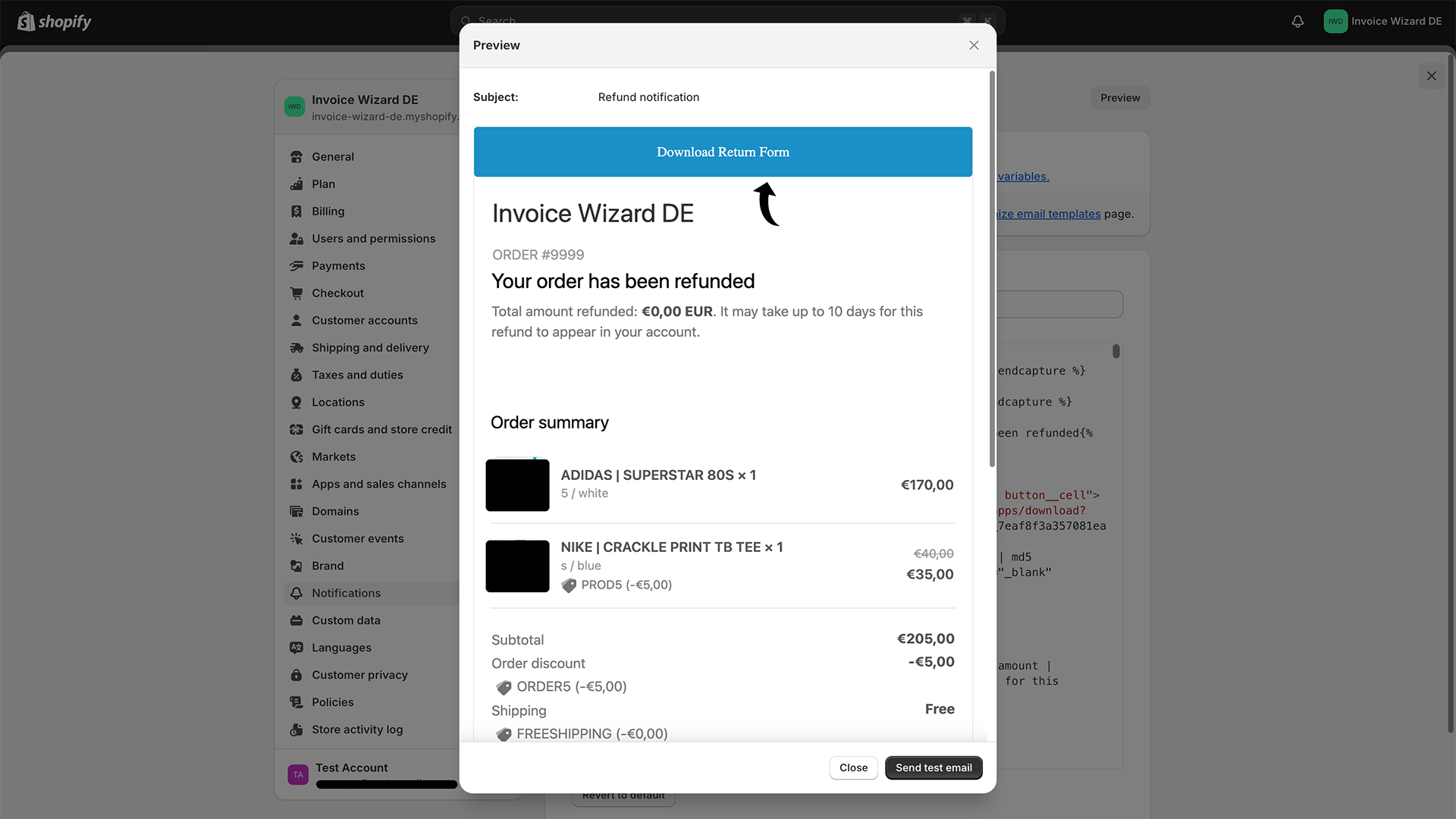Open the Invoice Wizard DE account menu
This screenshot has height=819, width=1456.
(1382, 21)
